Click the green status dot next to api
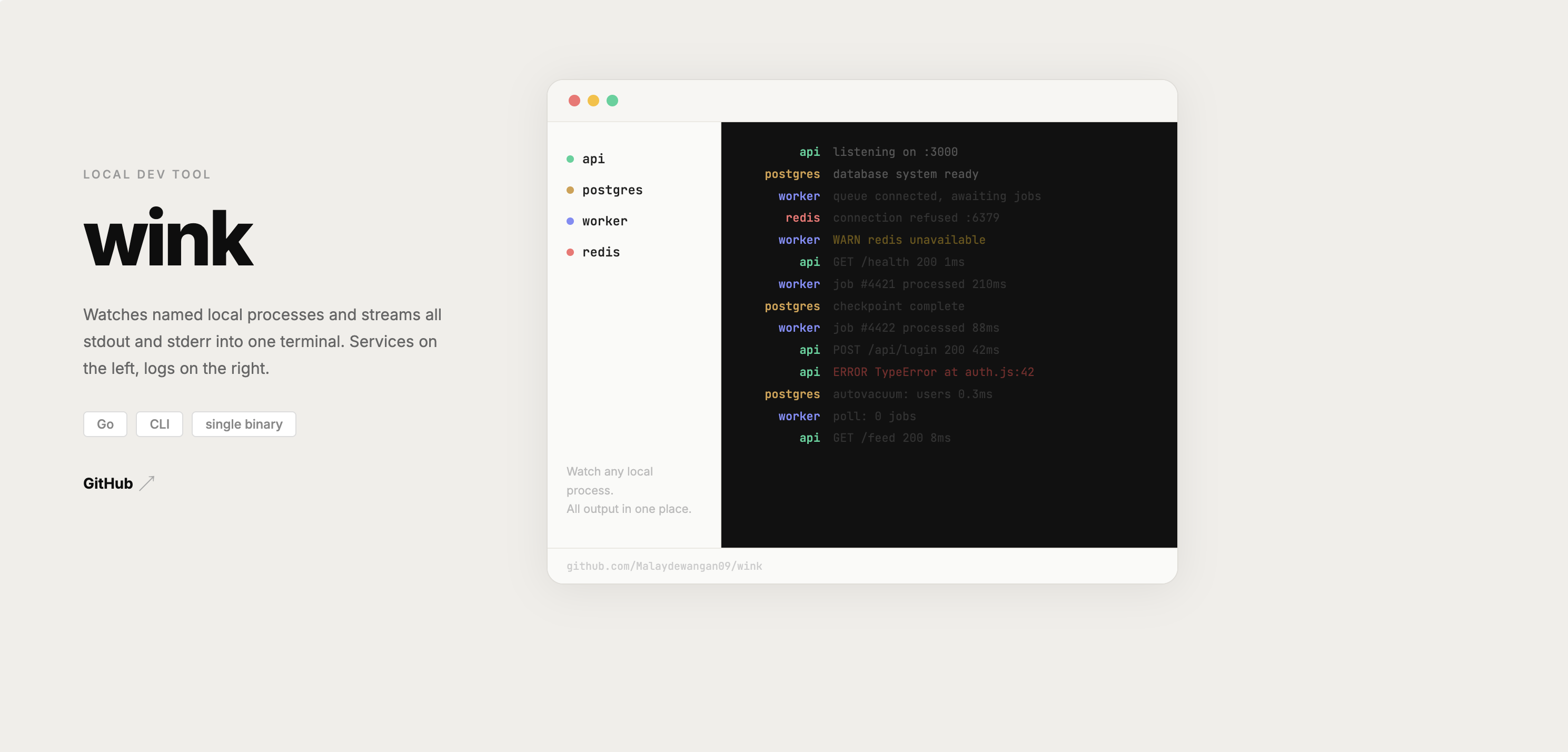Screen dimensions: 1568x752 [x=570, y=160]
